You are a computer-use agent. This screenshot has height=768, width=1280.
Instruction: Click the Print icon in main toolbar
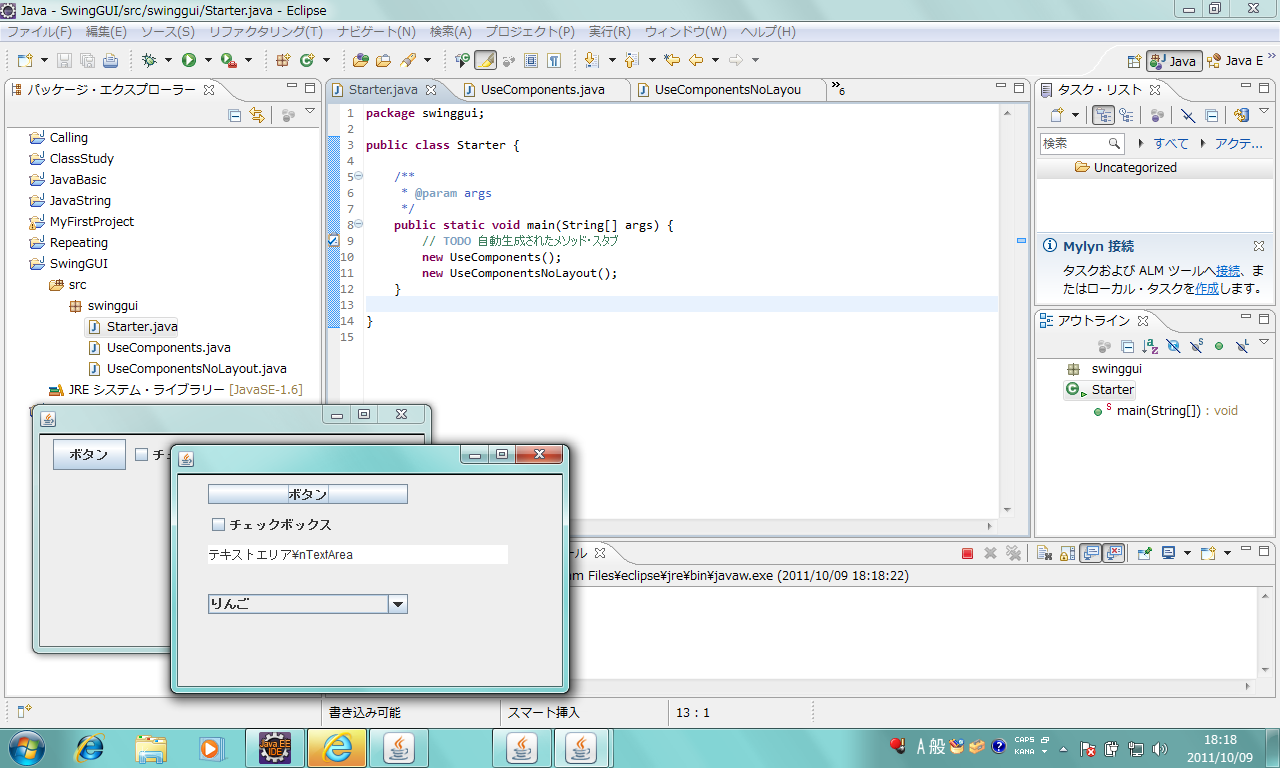tap(110, 60)
